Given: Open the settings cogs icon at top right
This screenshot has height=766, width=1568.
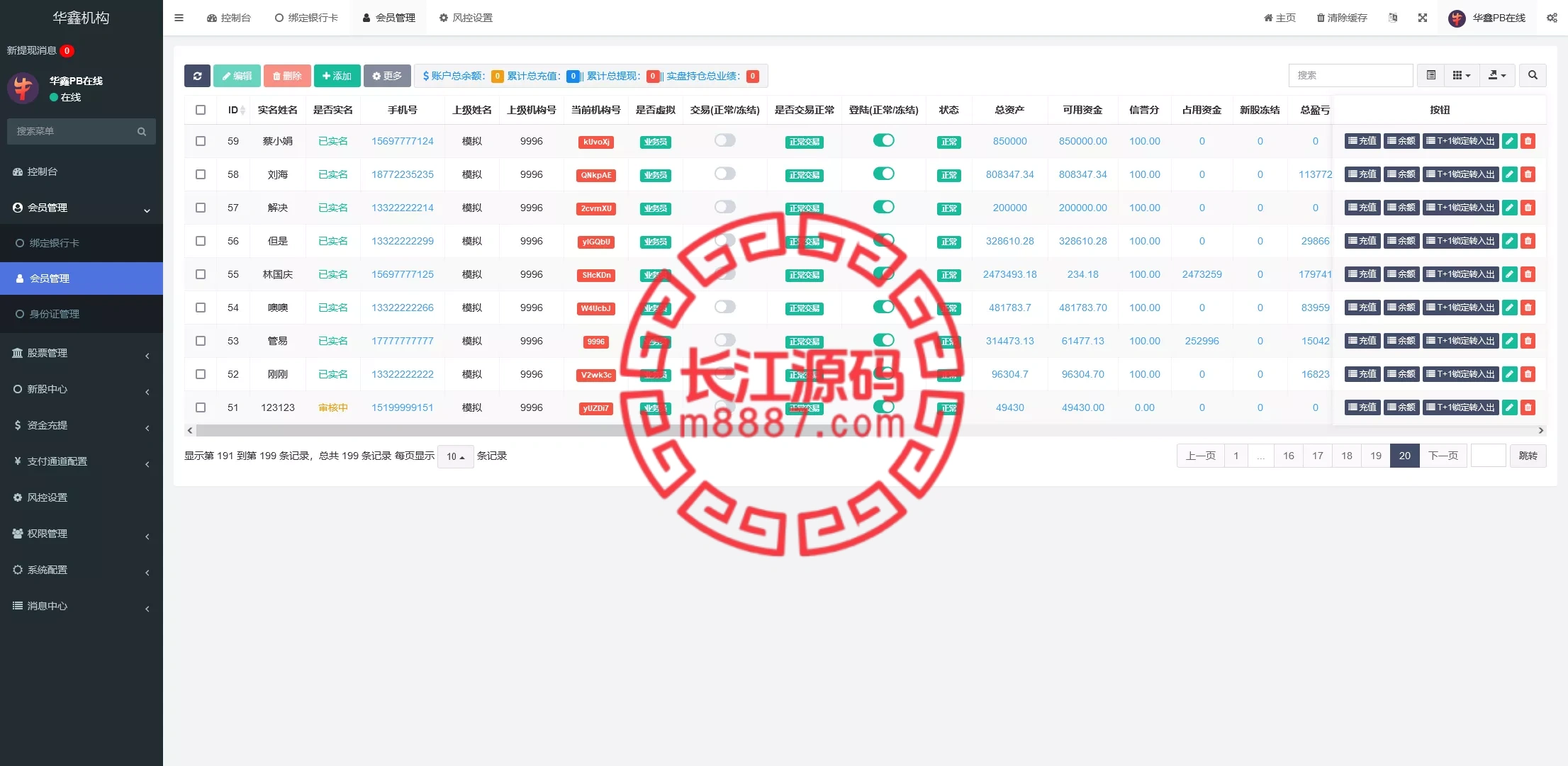Looking at the screenshot, I should coord(1552,18).
